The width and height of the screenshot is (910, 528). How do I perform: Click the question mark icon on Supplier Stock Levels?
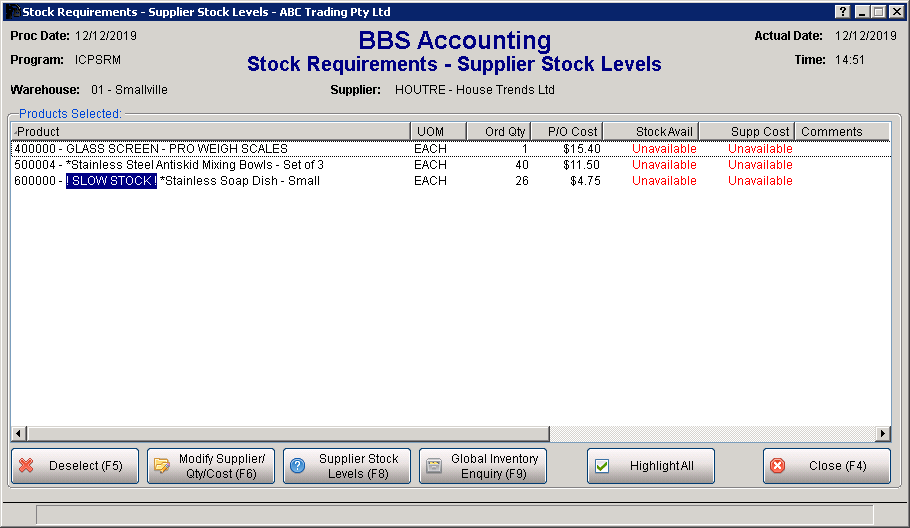pyautogui.click(x=298, y=466)
